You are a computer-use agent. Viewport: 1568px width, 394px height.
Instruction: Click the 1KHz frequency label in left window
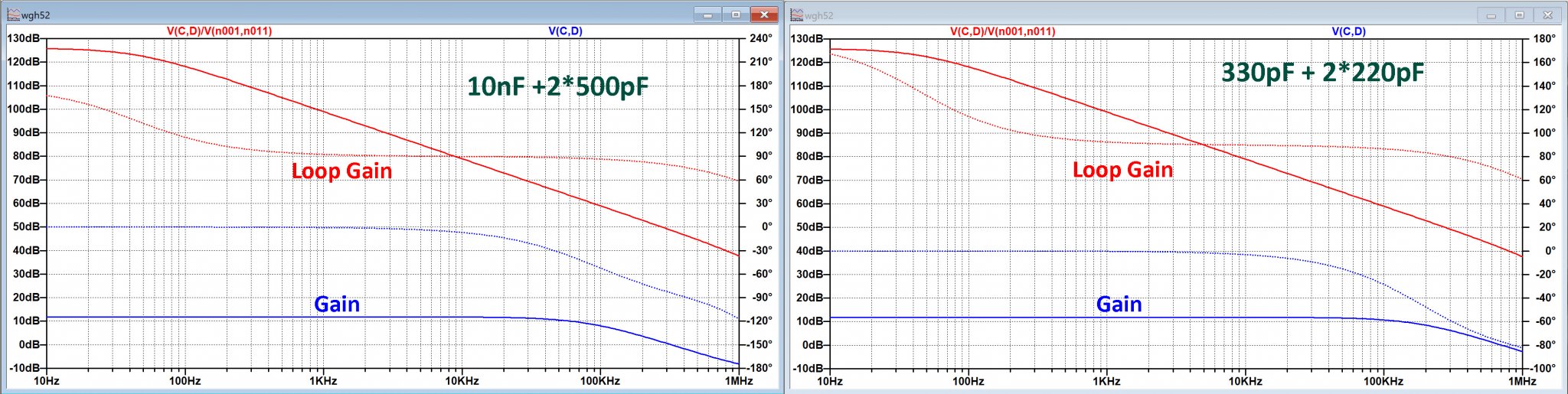(x=323, y=381)
